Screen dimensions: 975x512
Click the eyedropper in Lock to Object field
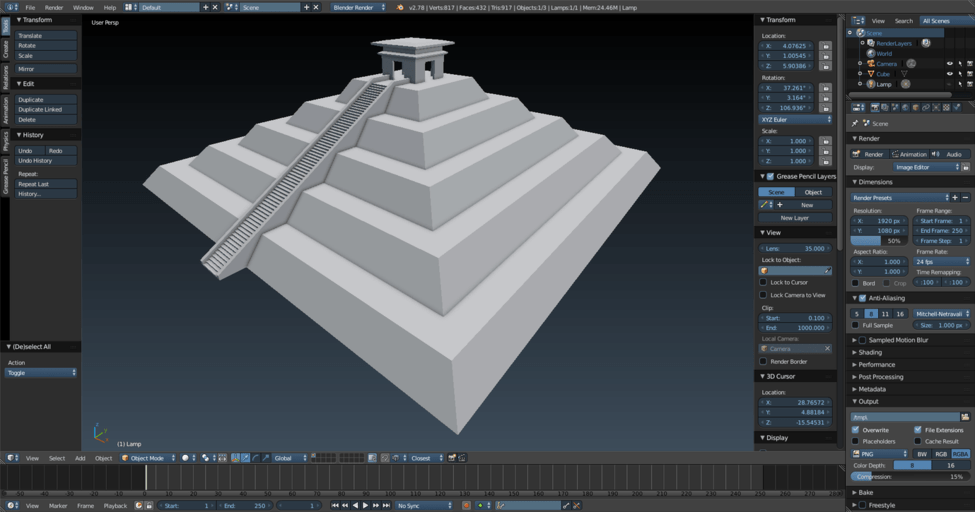click(x=827, y=271)
